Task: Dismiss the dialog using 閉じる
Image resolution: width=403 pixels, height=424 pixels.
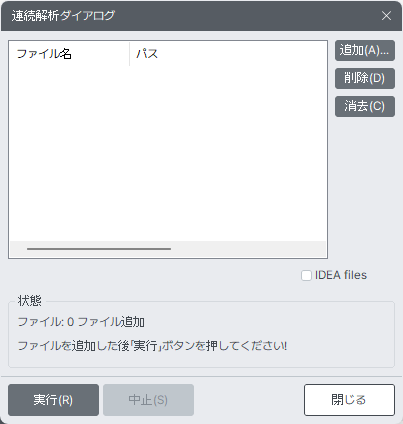Action: (349, 400)
